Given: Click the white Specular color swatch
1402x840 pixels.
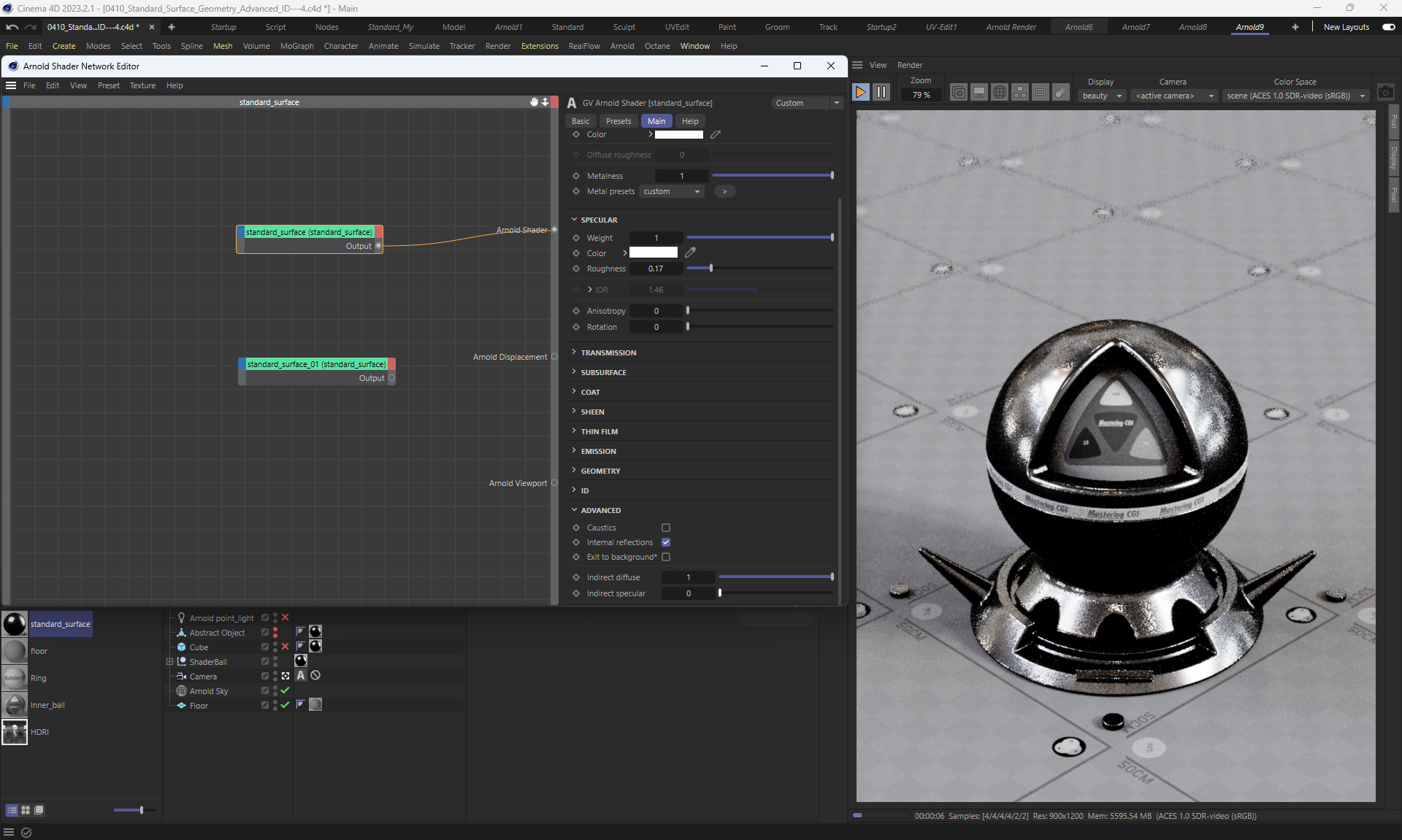Looking at the screenshot, I should pos(654,253).
